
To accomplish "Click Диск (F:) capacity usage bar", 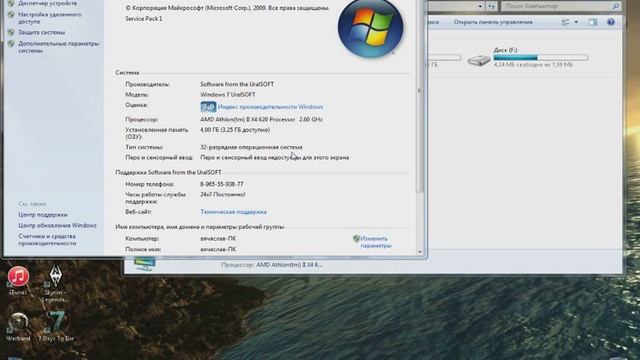I will click(541, 58).
